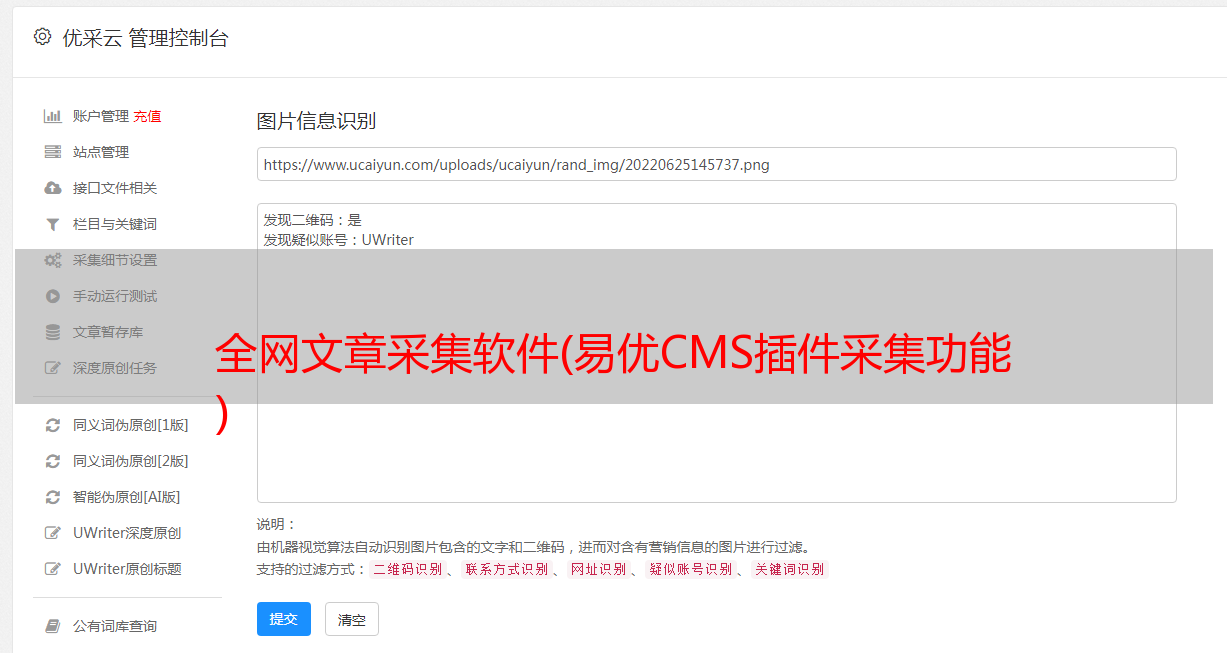Select the 站点管理 server icon
This screenshot has width=1227, height=653.
click(x=53, y=152)
